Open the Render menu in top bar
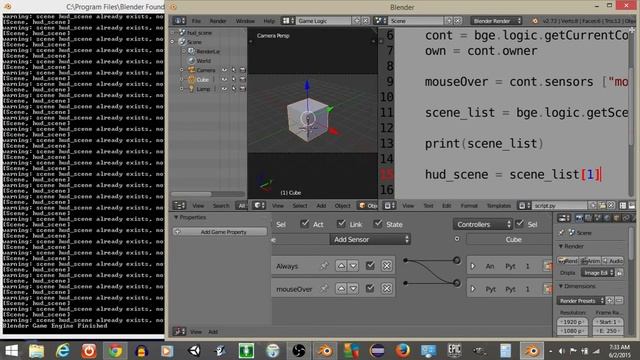The image size is (640, 360). point(218,21)
